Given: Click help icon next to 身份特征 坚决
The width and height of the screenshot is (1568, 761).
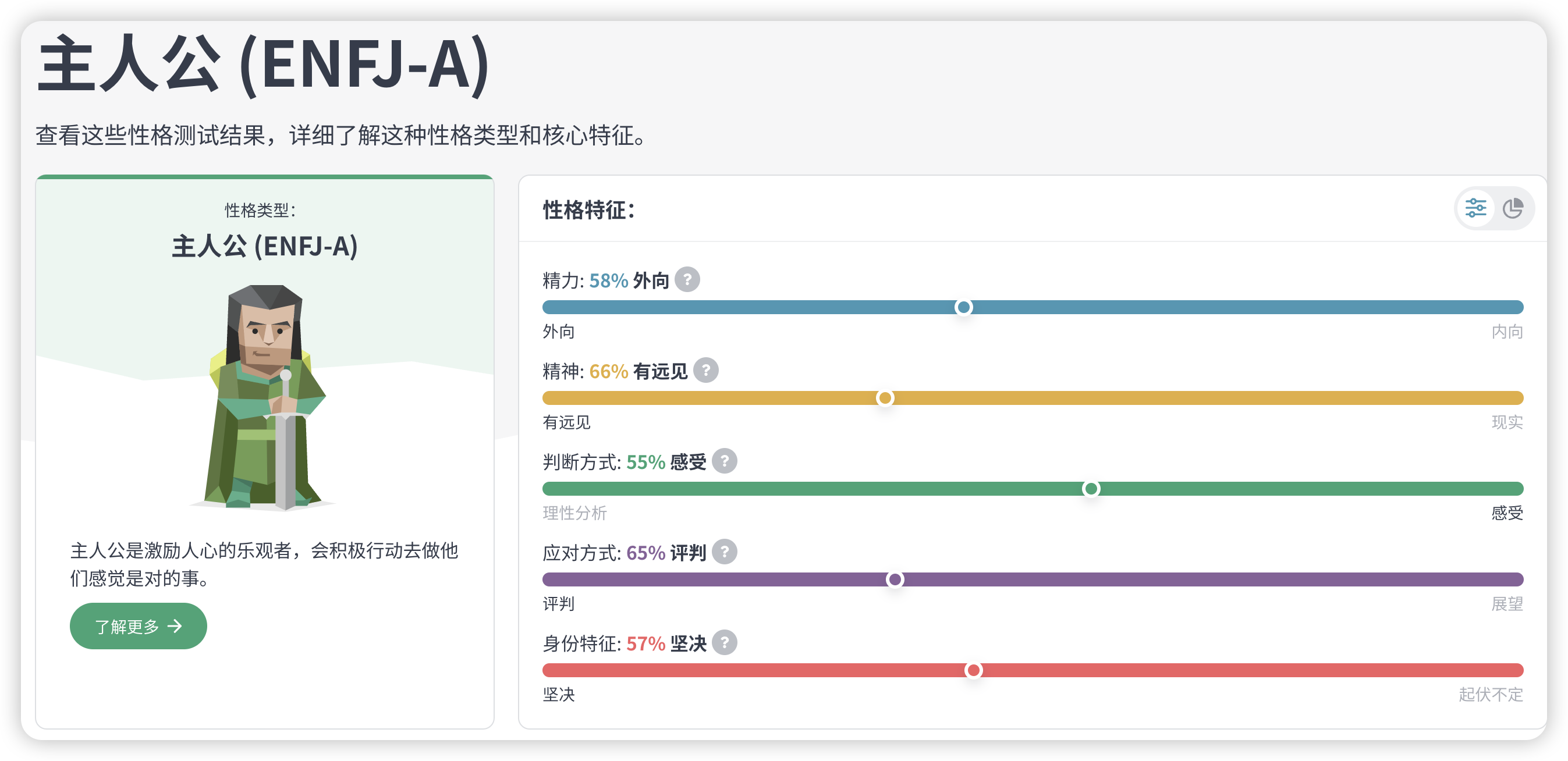Looking at the screenshot, I should [723, 642].
